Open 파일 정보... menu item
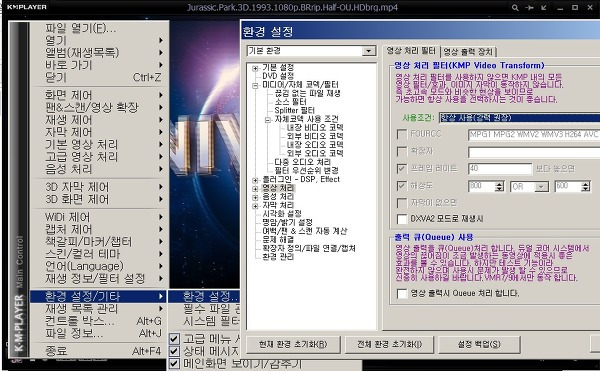600x371 pixels. click(99, 333)
